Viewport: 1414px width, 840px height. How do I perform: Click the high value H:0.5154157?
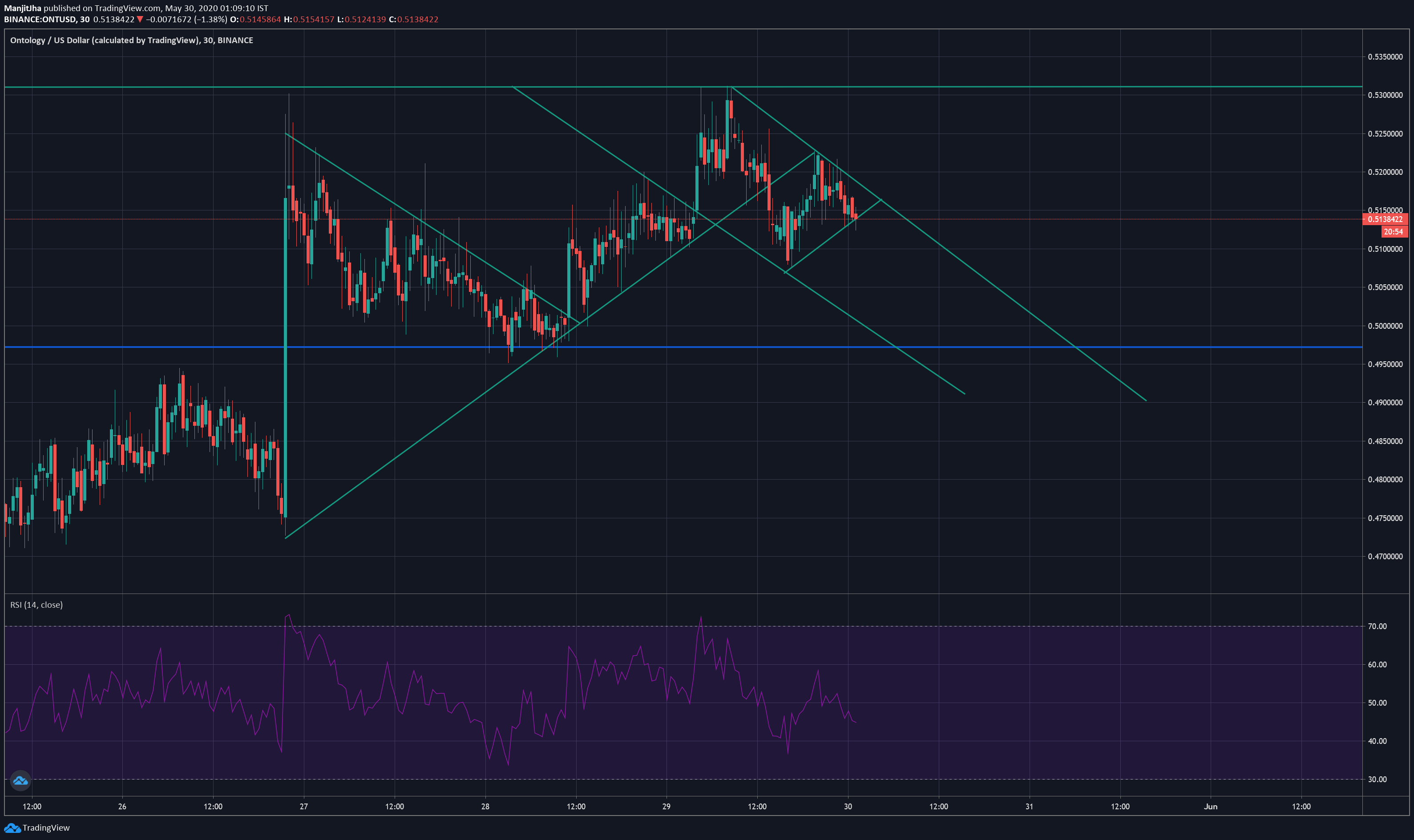pos(309,19)
